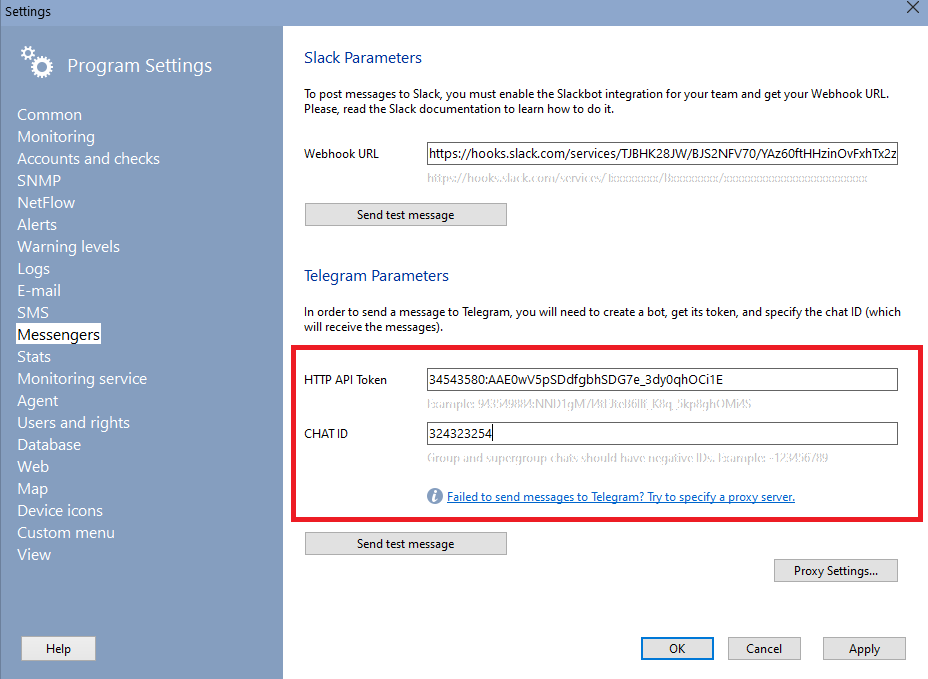Select the NetFlow section
This screenshot has width=928, height=679.
coord(46,202)
